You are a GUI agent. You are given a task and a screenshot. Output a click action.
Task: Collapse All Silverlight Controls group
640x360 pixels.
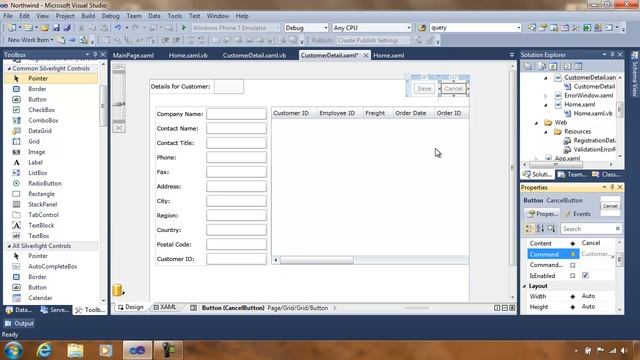[9, 246]
